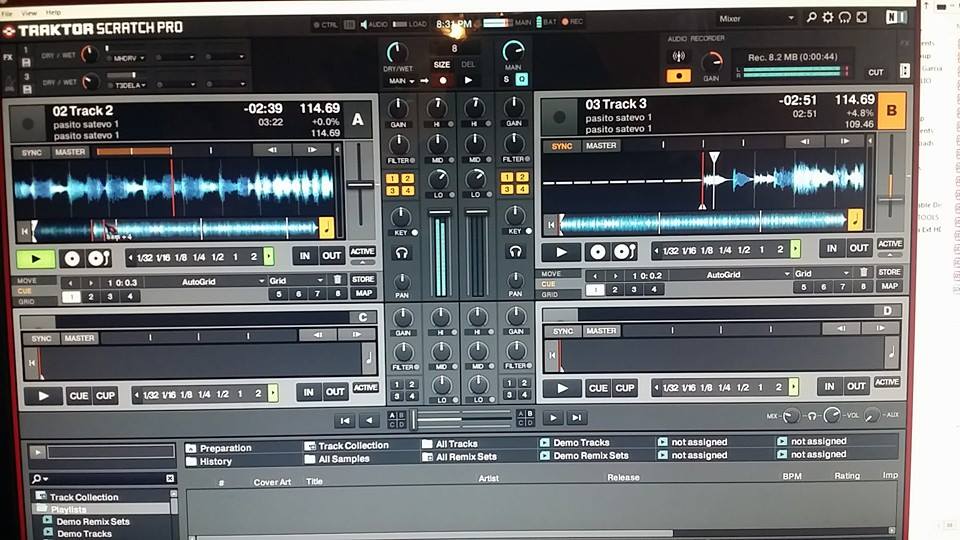Open FX unit 1 effect dropdown
This screenshot has height=540, width=960.
127,58
